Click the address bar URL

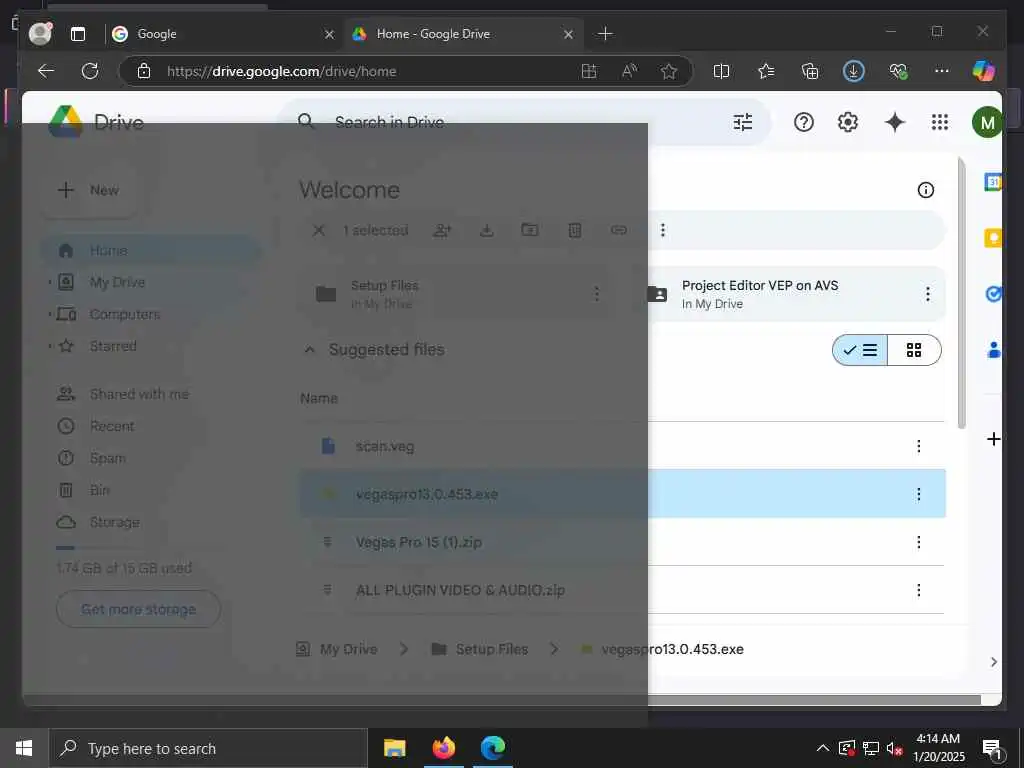281,71
